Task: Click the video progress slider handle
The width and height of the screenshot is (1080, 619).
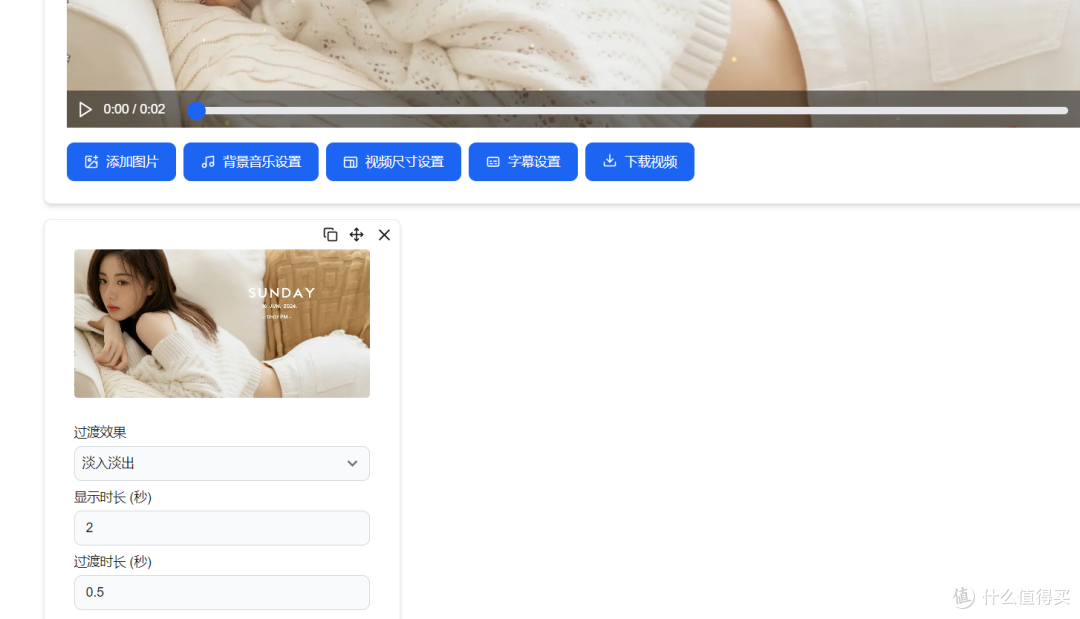Action: (x=196, y=110)
